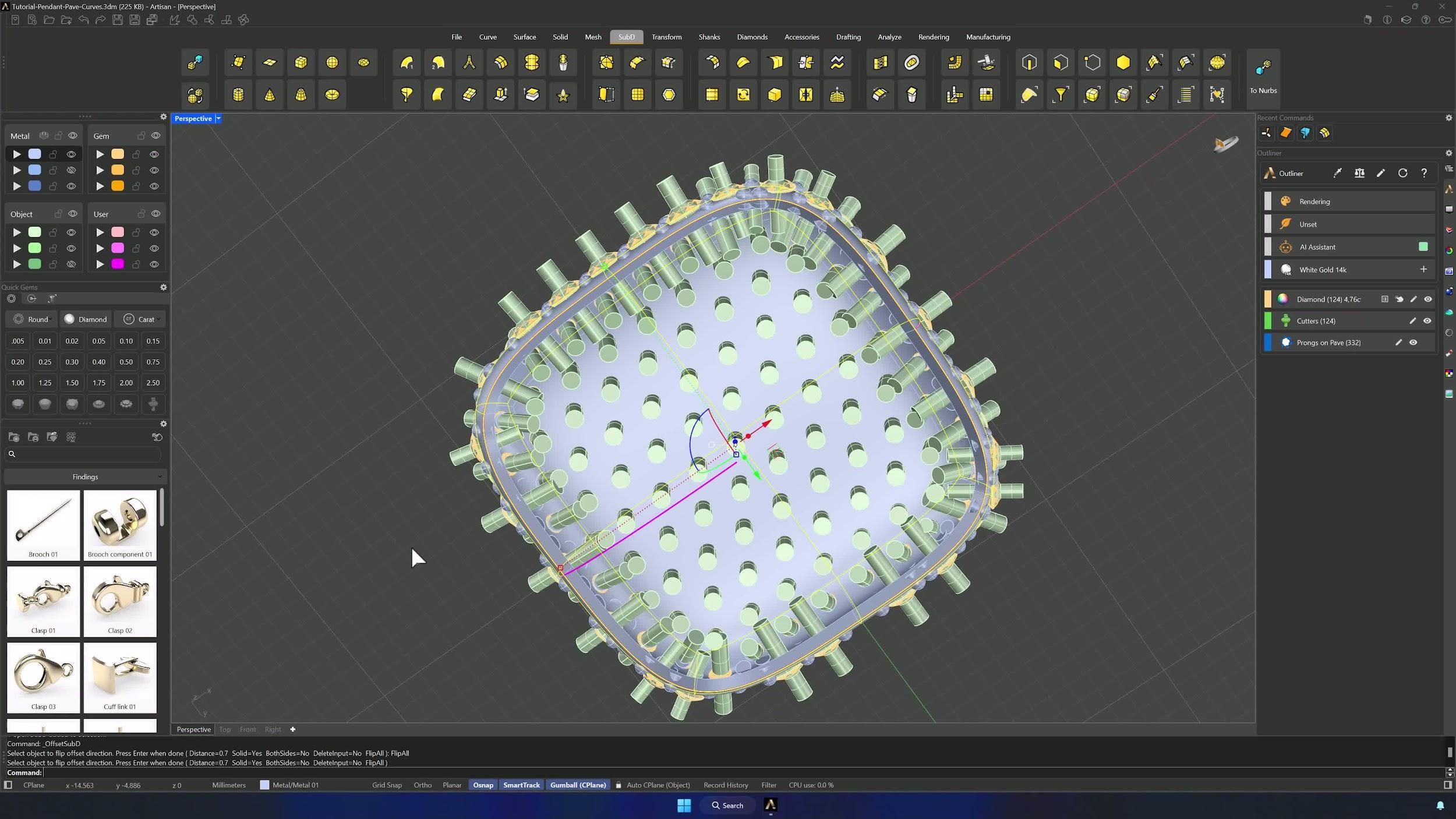Image resolution: width=1456 pixels, height=819 pixels.
Task: Open Quick Gems panel settings gear
Action: pos(164,287)
